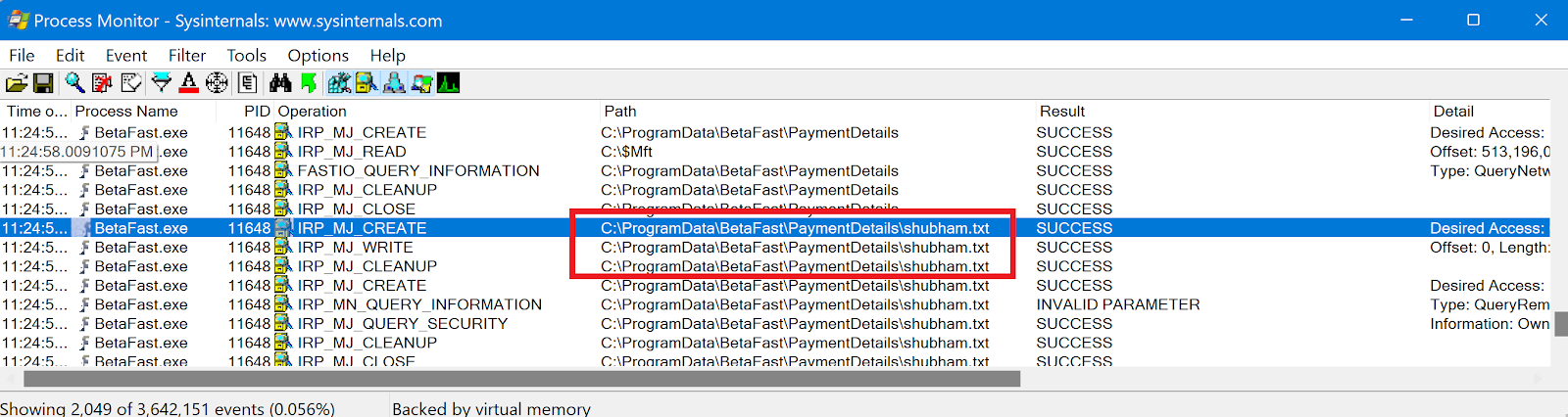Click the horizontal scrollbar thumb
The height and width of the screenshot is (417, 1568).
(521, 379)
